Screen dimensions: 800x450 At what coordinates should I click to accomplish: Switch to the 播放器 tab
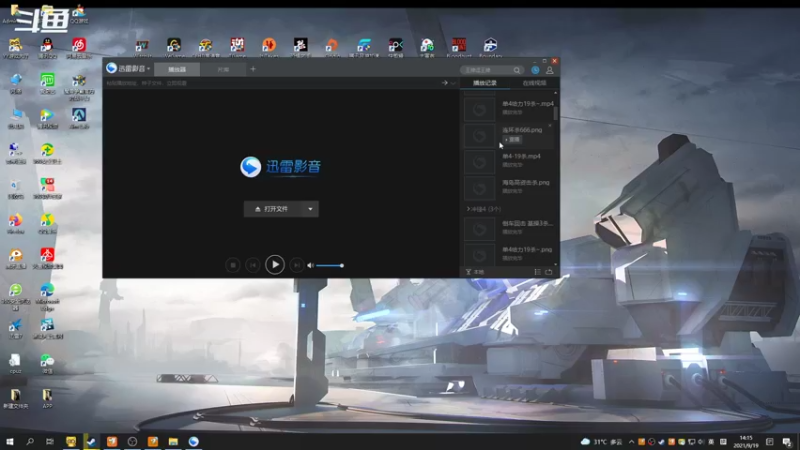click(177, 69)
